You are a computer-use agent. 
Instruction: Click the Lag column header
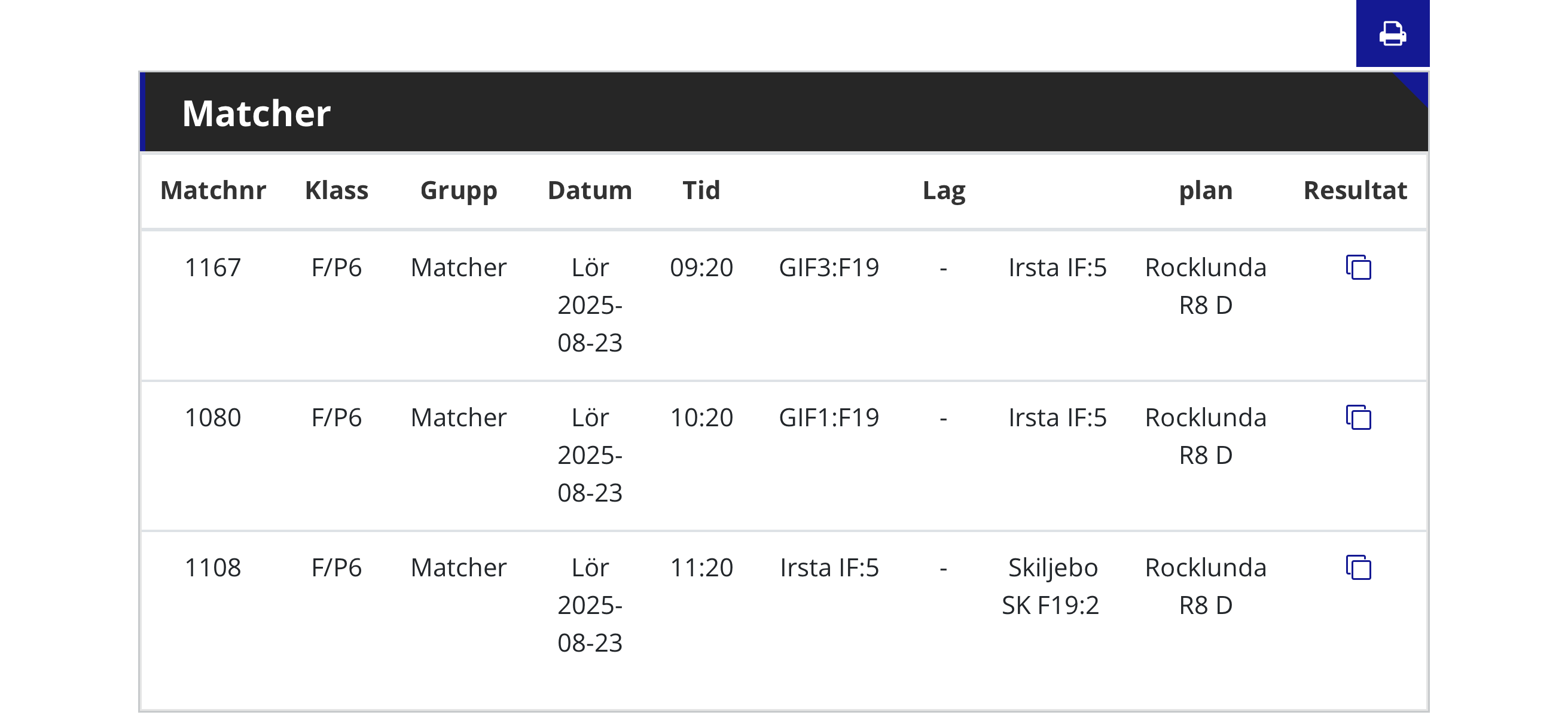pyautogui.click(x=944, y=191)
